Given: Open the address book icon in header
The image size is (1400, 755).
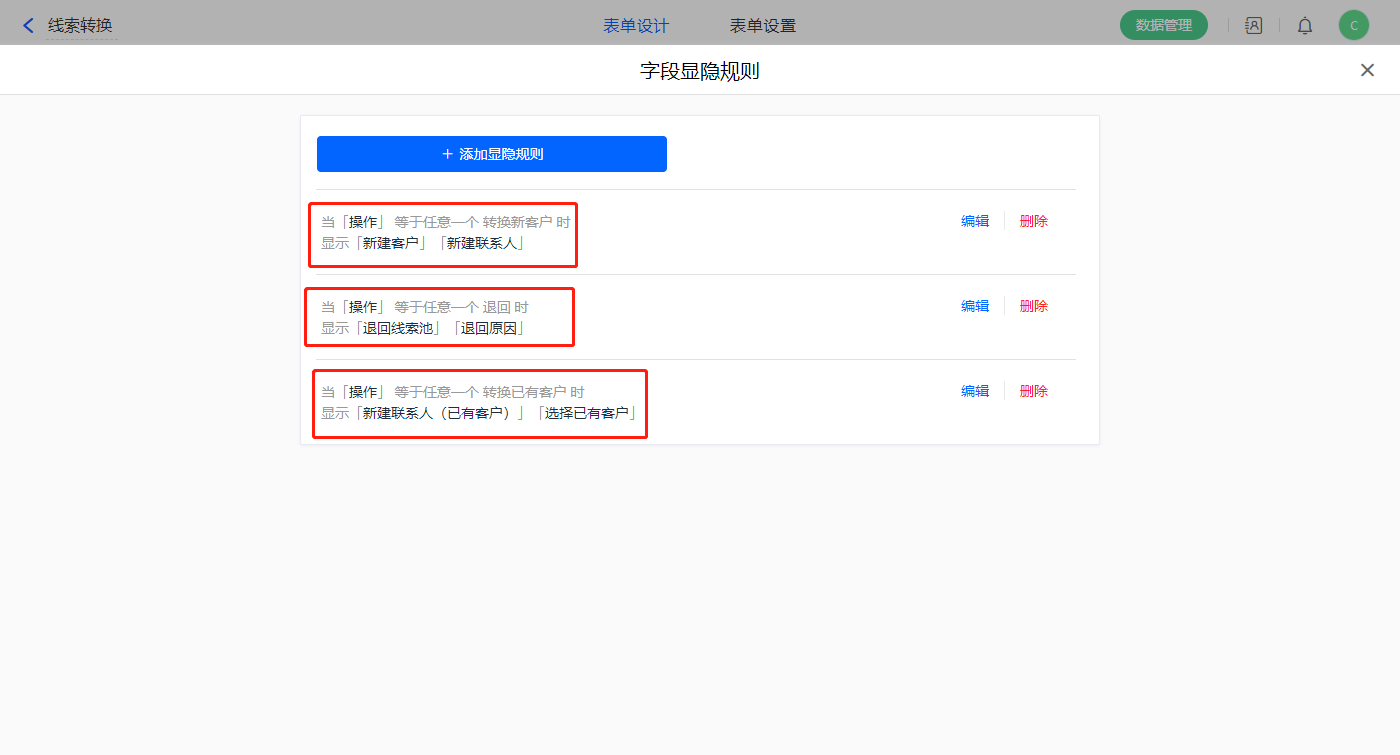Looking at the screenshot, I should [1253, 26].
